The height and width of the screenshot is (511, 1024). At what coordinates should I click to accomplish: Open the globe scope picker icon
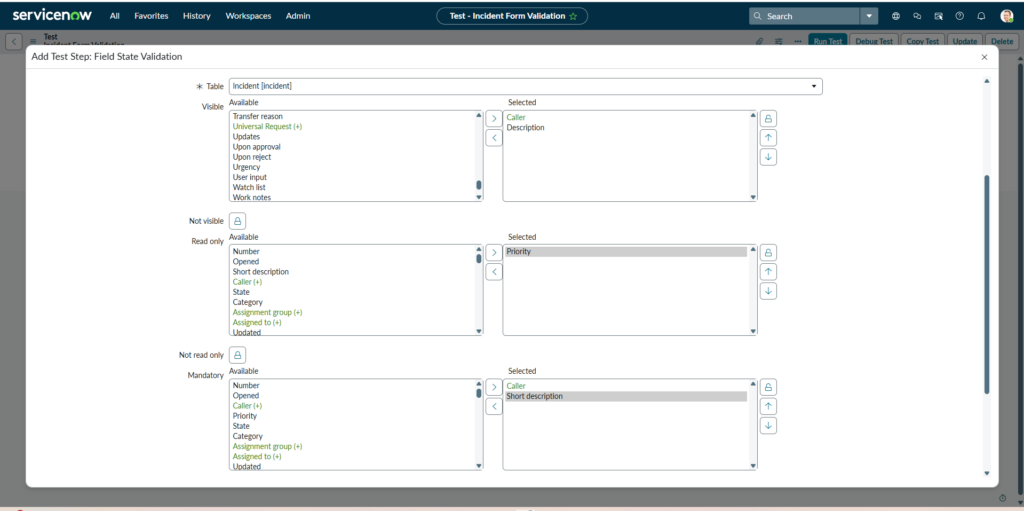[895, 16]
